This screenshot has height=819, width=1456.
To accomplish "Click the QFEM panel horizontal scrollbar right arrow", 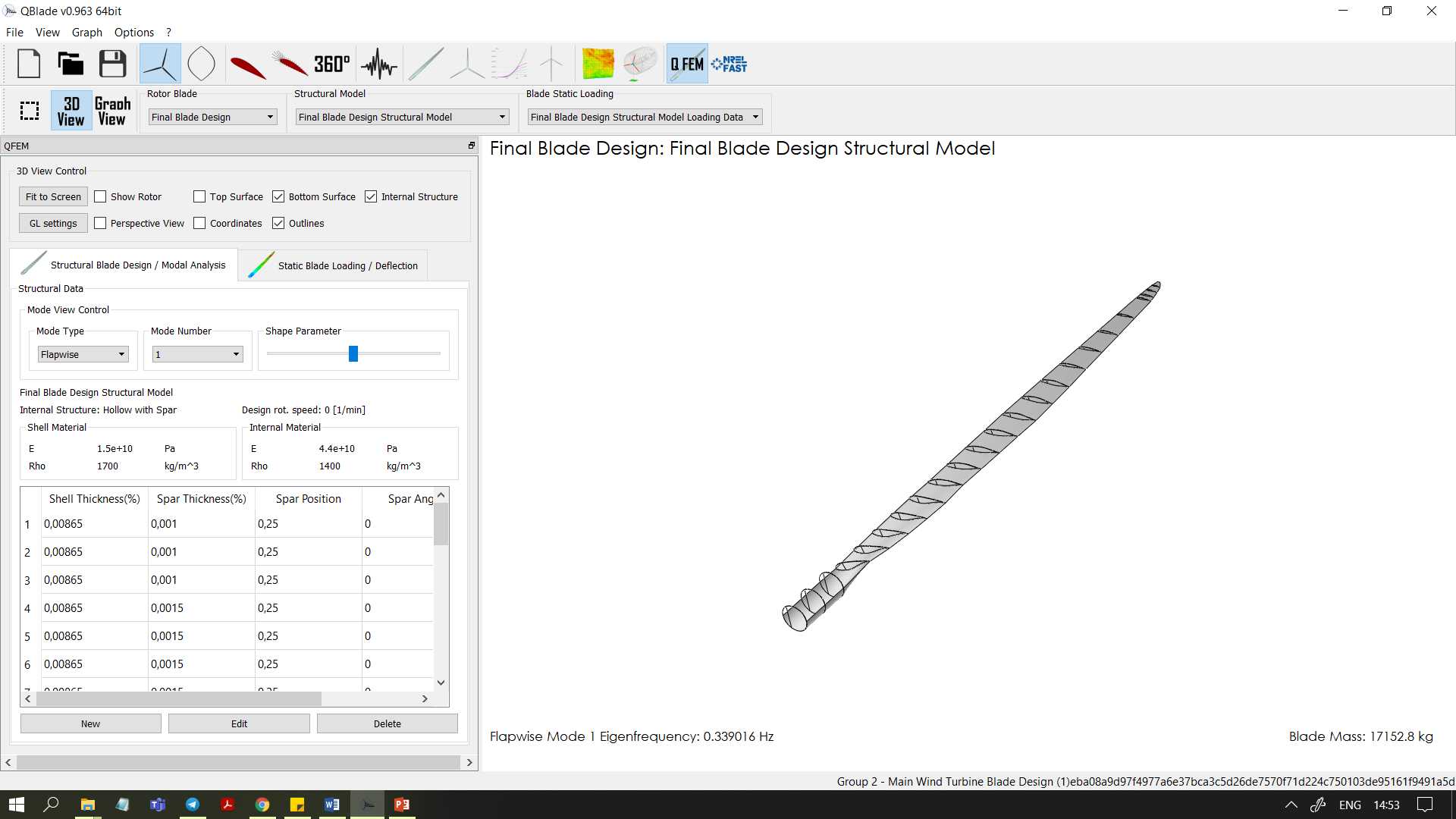I will pyautogui.click(x=469, y=762).
